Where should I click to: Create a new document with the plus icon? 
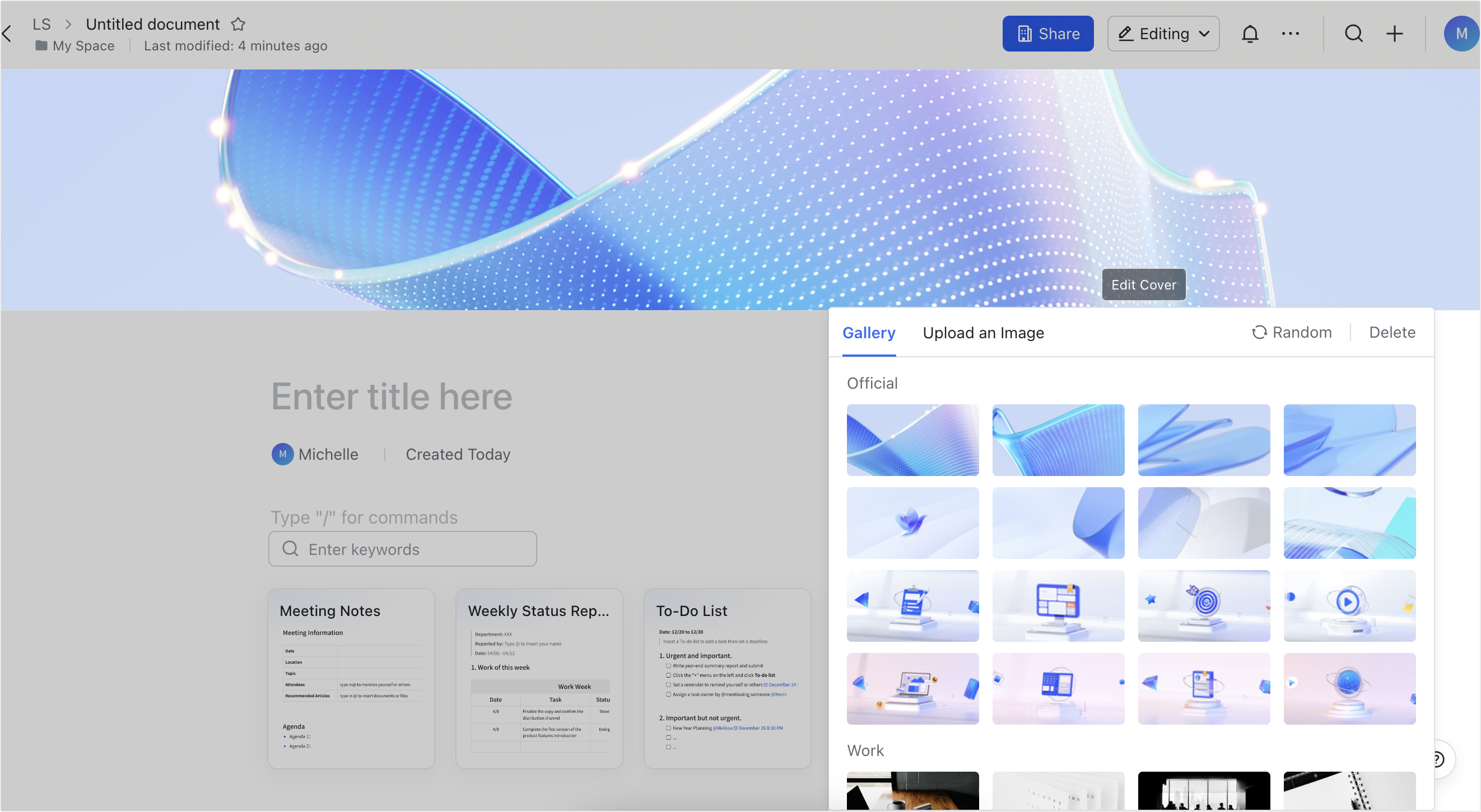[1395, 34]
